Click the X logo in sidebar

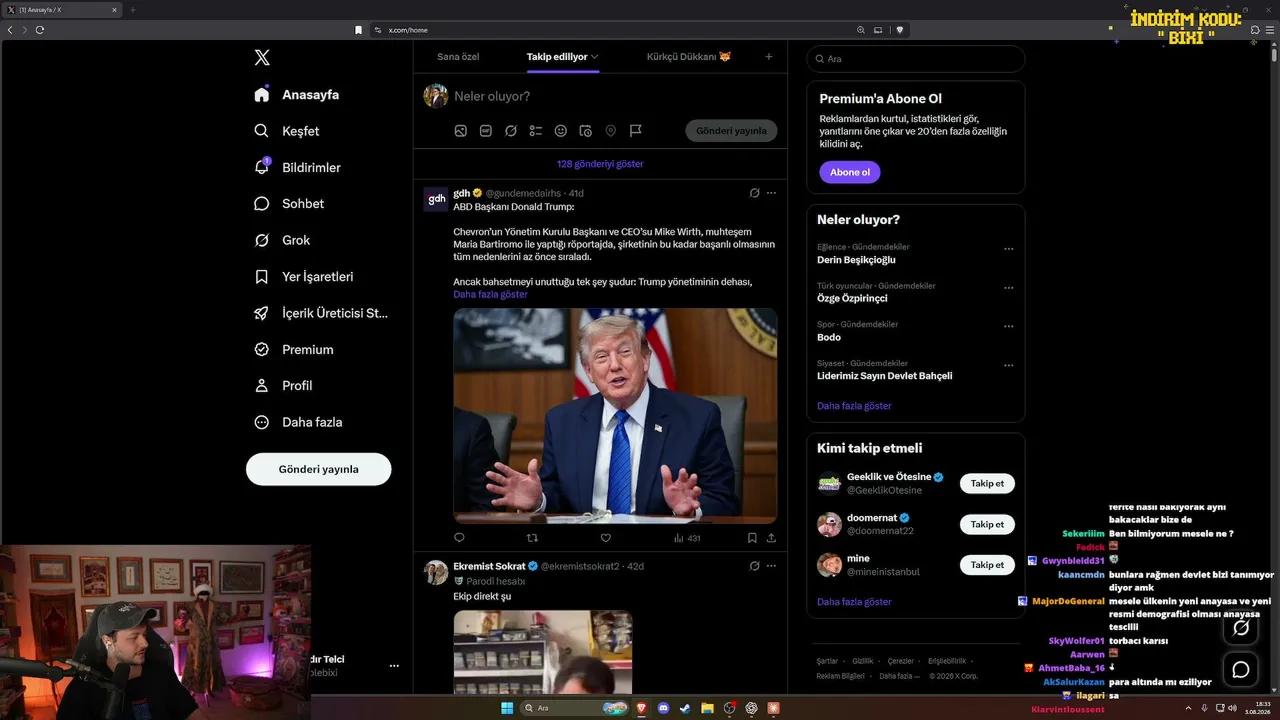coord(262,58)
